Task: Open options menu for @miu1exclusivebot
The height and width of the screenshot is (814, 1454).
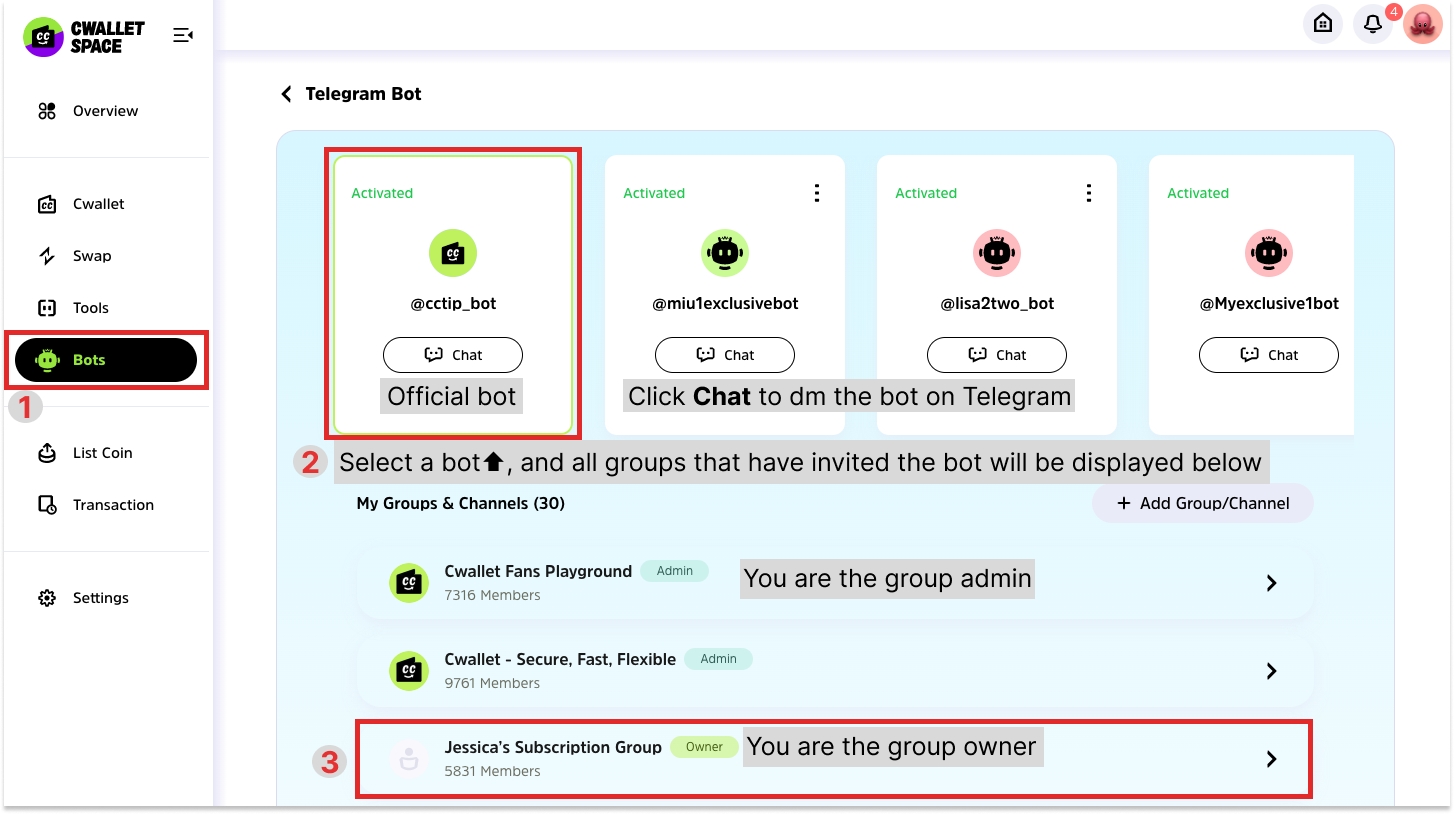Action: click(817, 193)
